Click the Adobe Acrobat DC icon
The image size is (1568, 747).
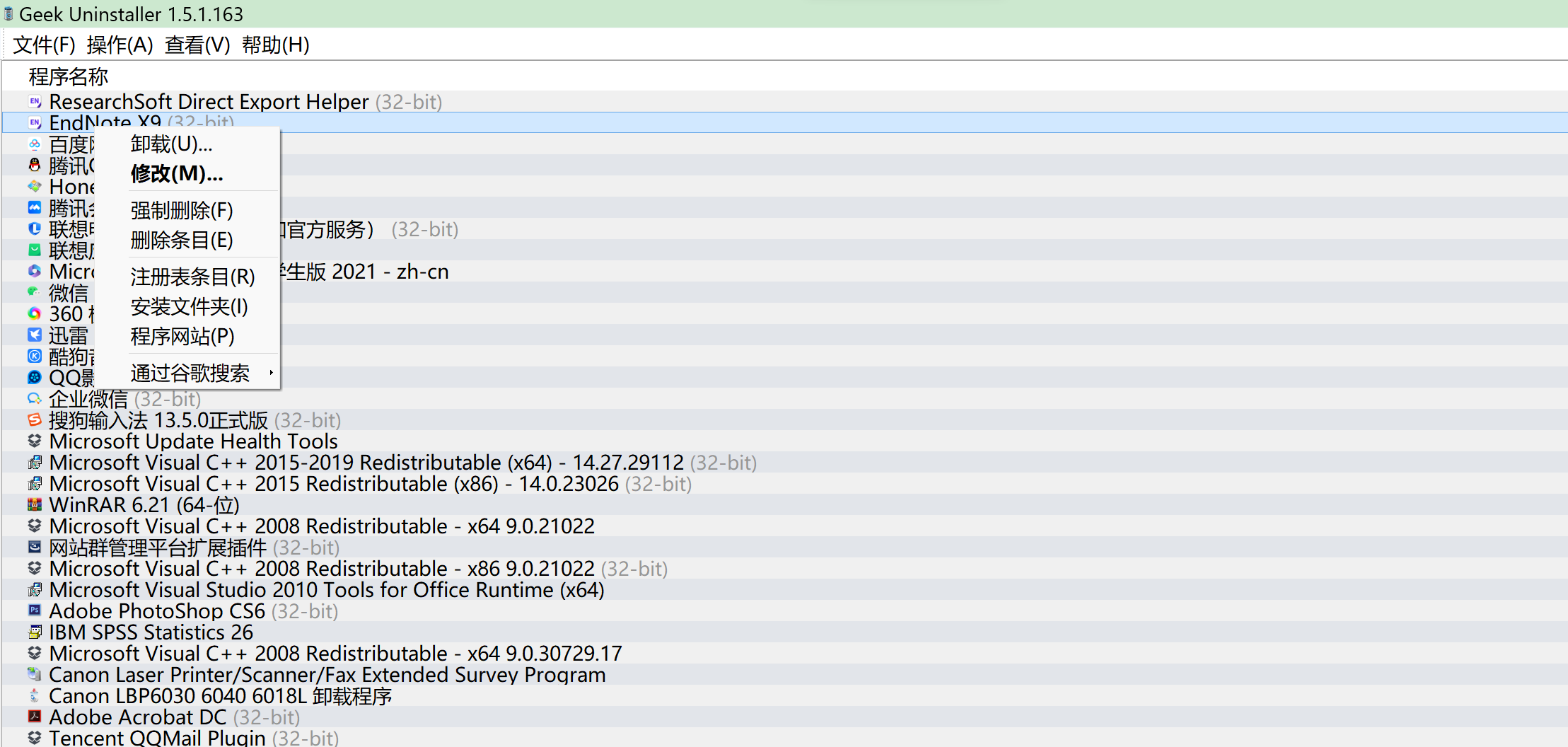(x=35, y=717)
